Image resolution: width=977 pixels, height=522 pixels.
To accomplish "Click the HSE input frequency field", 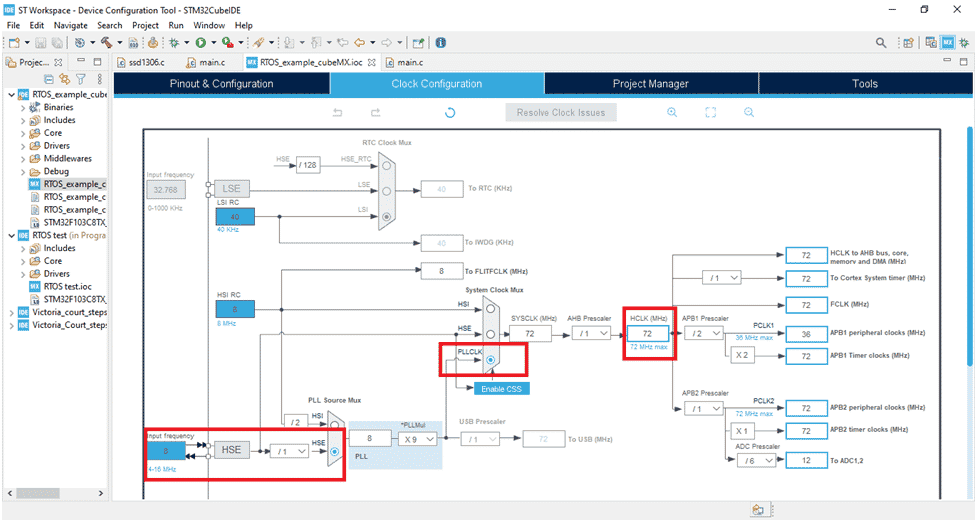I will tap(166, 451).
